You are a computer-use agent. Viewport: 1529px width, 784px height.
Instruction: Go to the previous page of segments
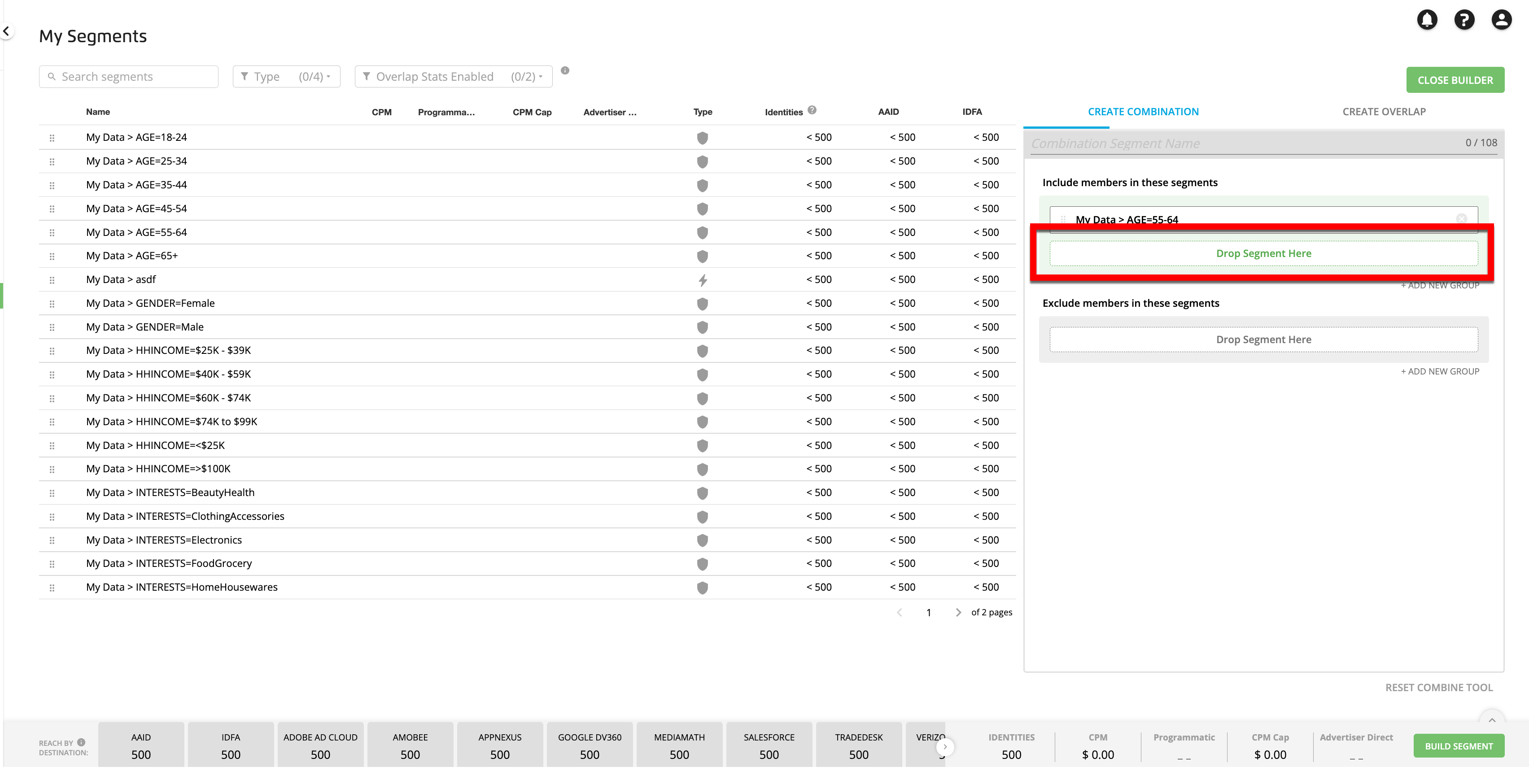click(x=899, y=612)
